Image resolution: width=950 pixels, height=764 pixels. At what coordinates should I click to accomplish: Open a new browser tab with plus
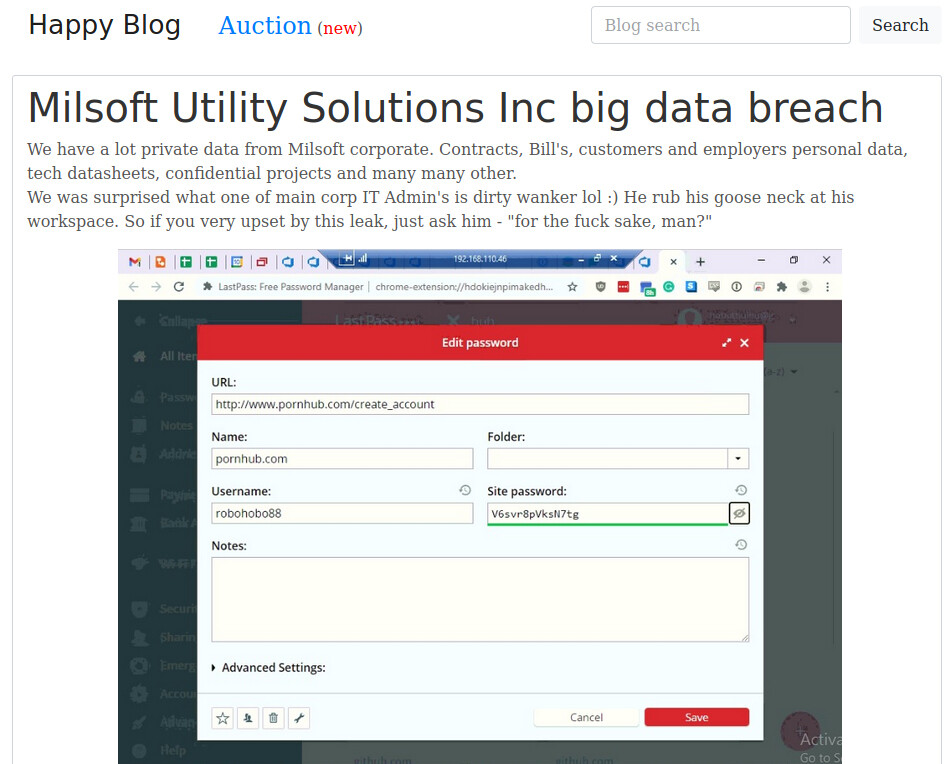coord(700,262)
